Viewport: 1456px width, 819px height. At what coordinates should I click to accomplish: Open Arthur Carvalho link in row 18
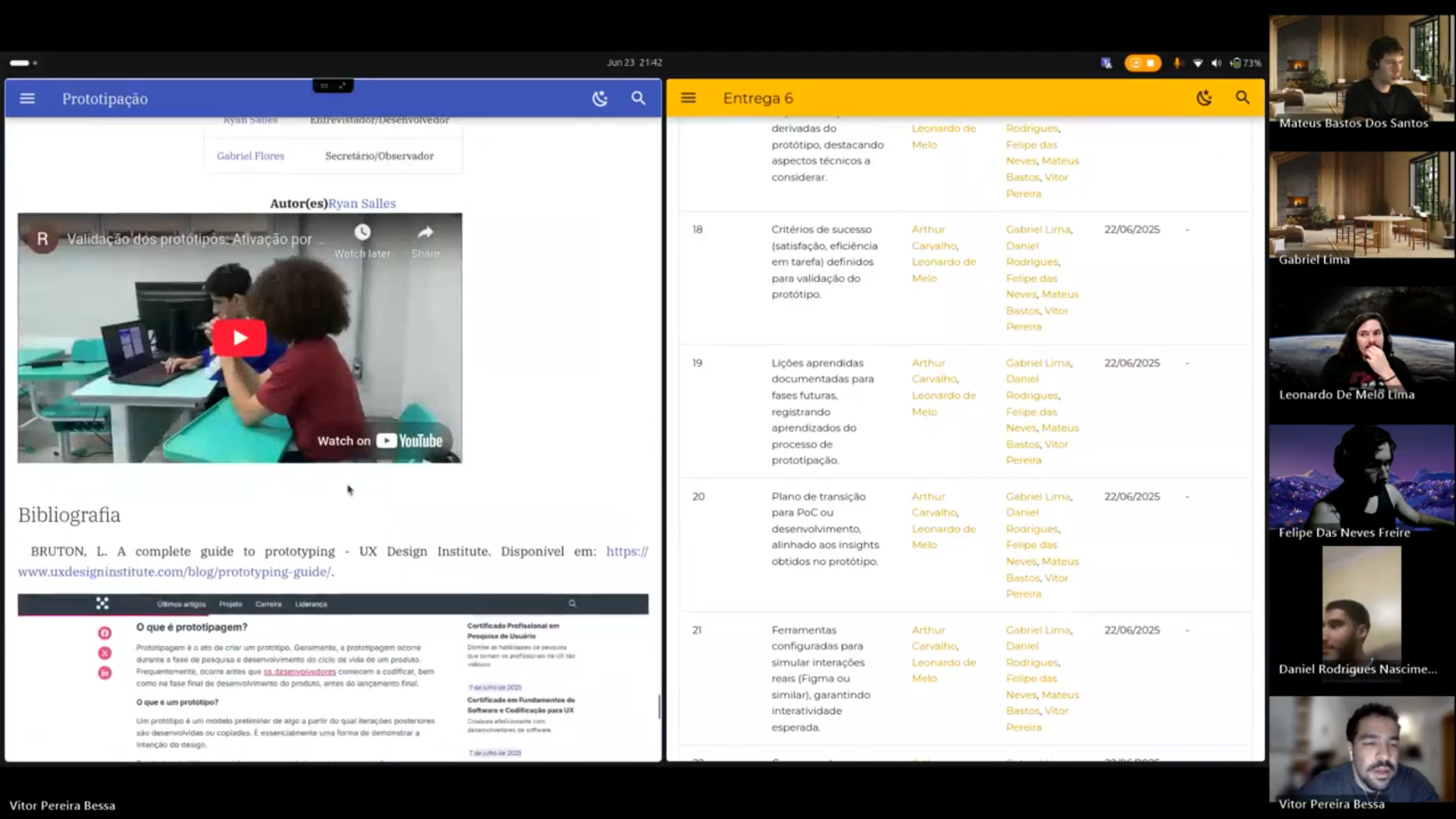click(935, 237)
